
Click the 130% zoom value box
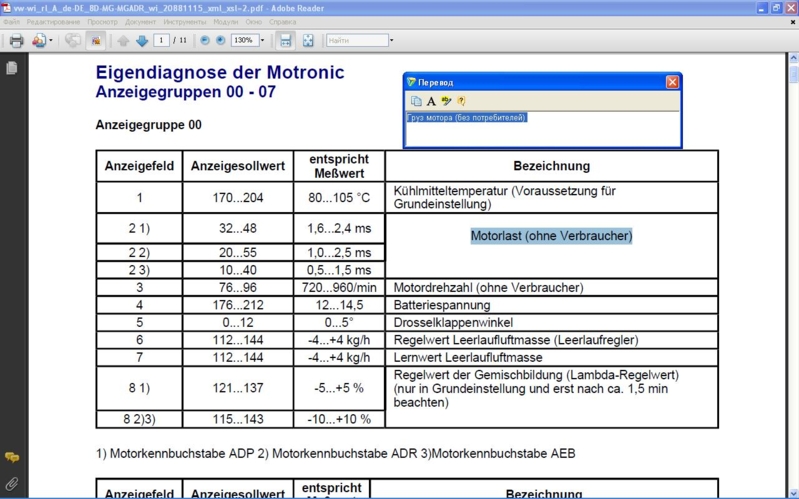click(x=245, y=40)
